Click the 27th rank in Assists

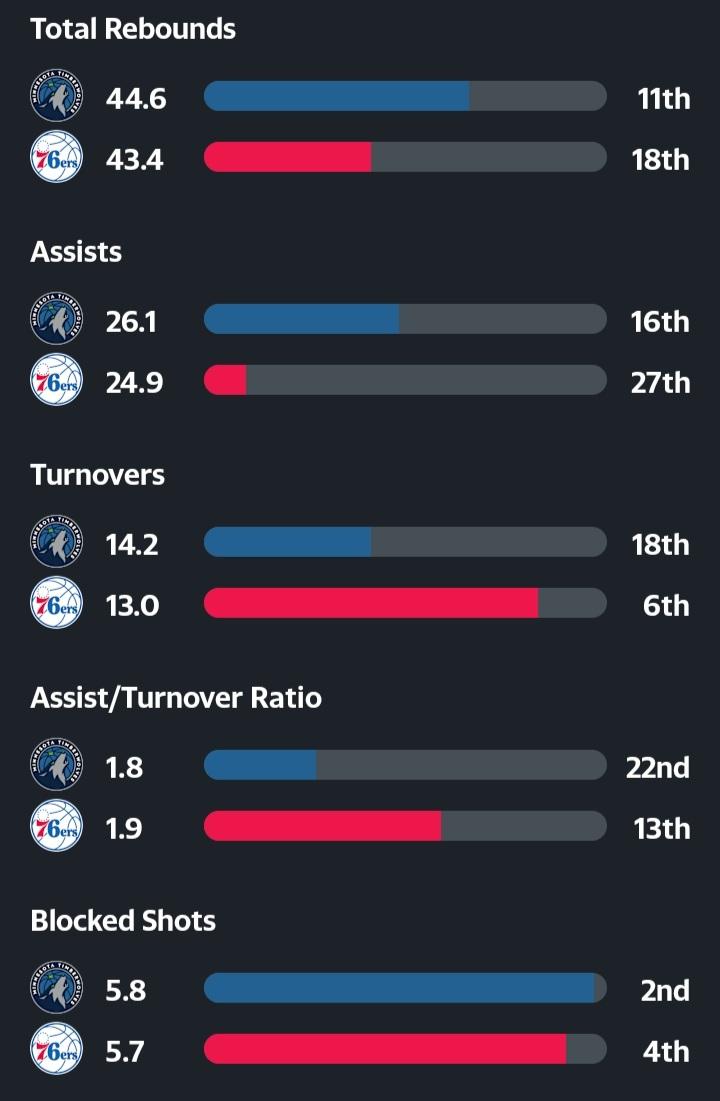pos(660,382)
